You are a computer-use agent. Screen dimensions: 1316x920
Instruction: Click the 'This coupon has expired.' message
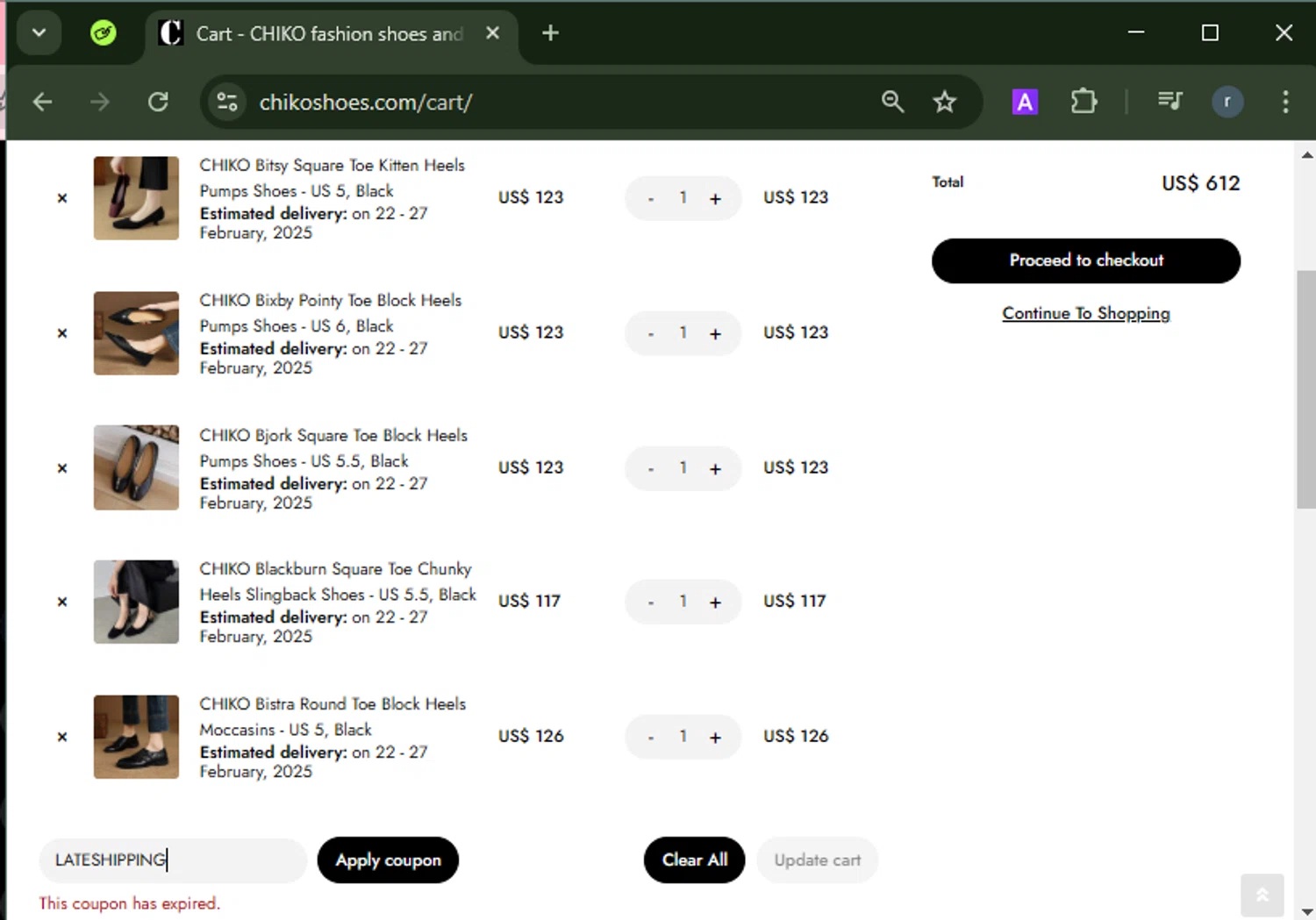[130, 903]
